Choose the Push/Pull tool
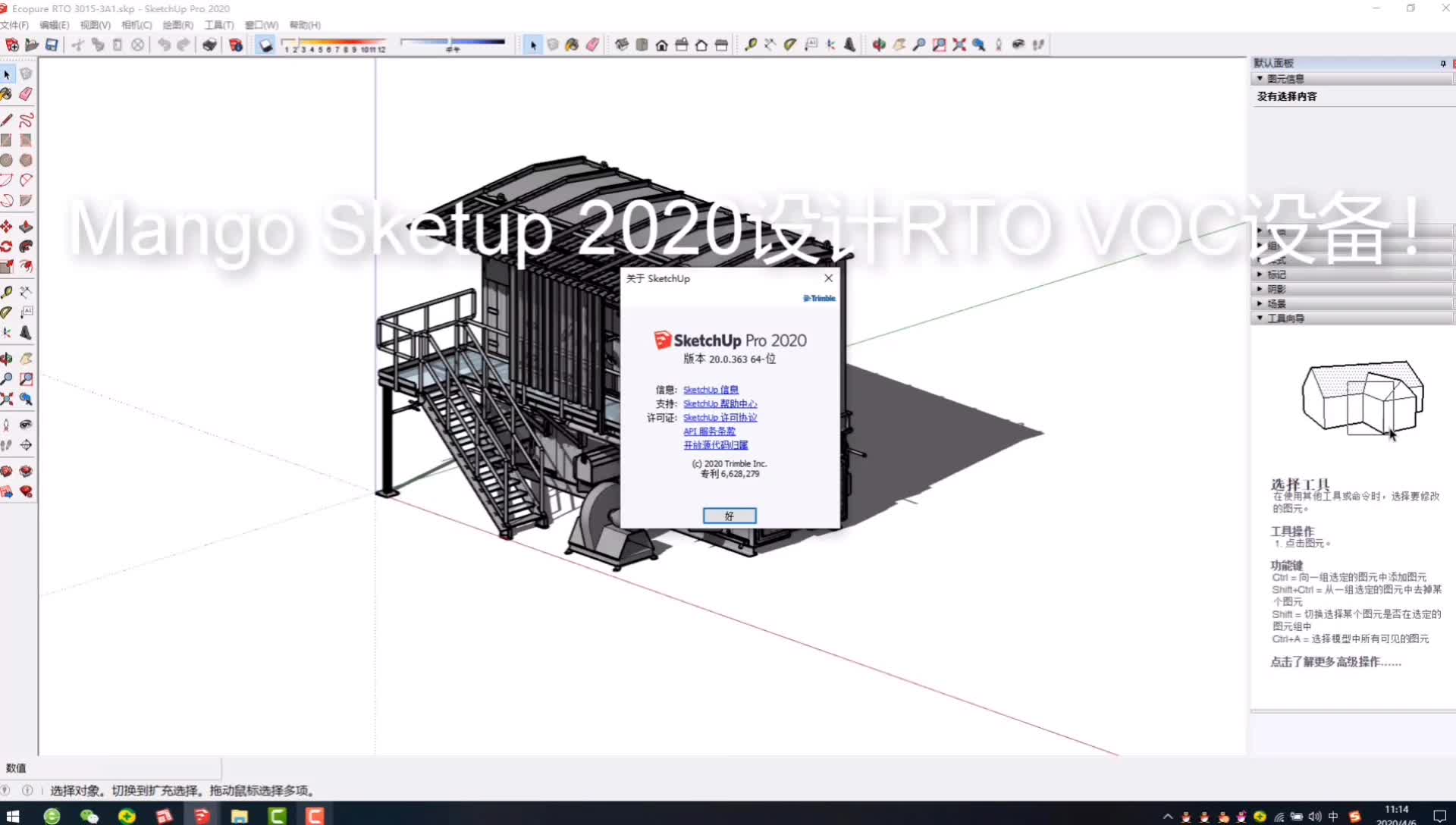This screenshot has height=825, width=1456. pyautogui.click(x=25, y=226)
